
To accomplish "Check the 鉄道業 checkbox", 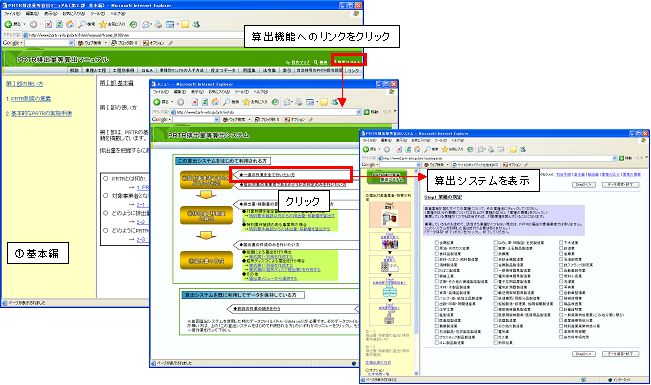I will [x=561, y=248].
